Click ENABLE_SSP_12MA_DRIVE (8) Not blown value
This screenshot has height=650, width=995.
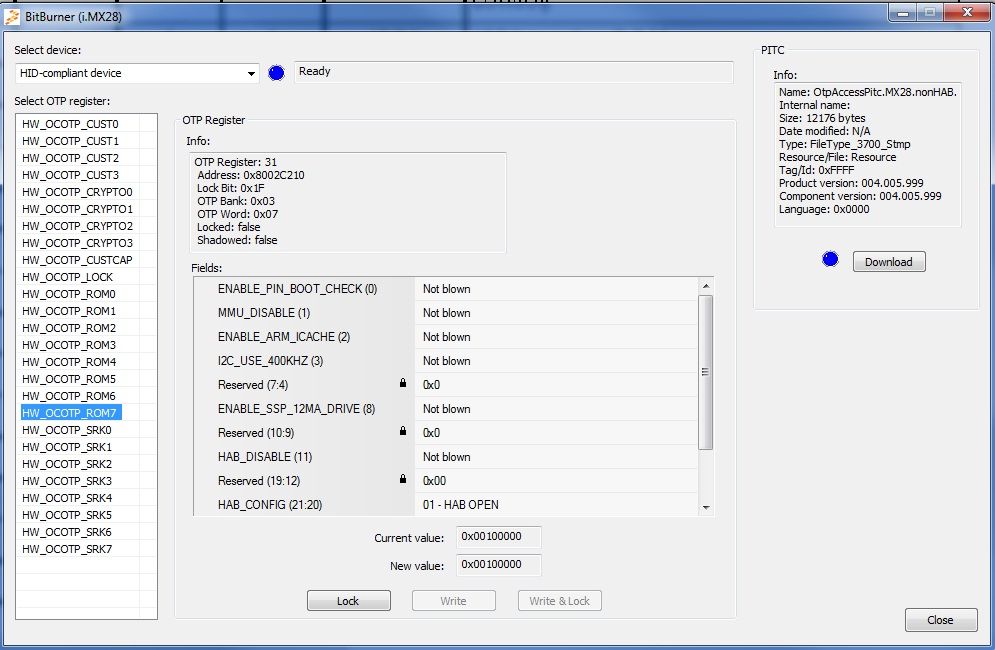(557, 409)
